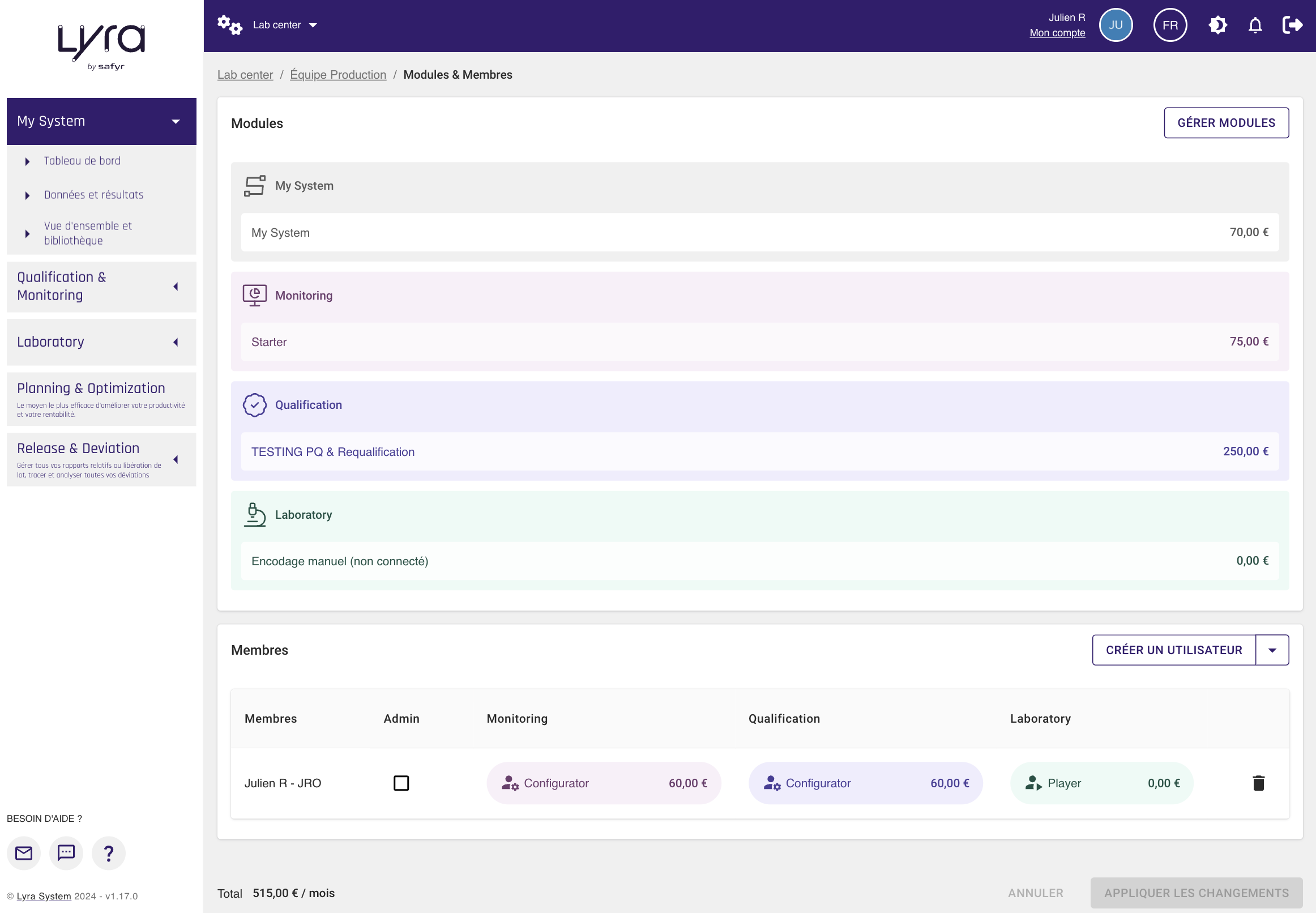Open Planning & Optimization section

pyautogui.click(x=101, y=399)
